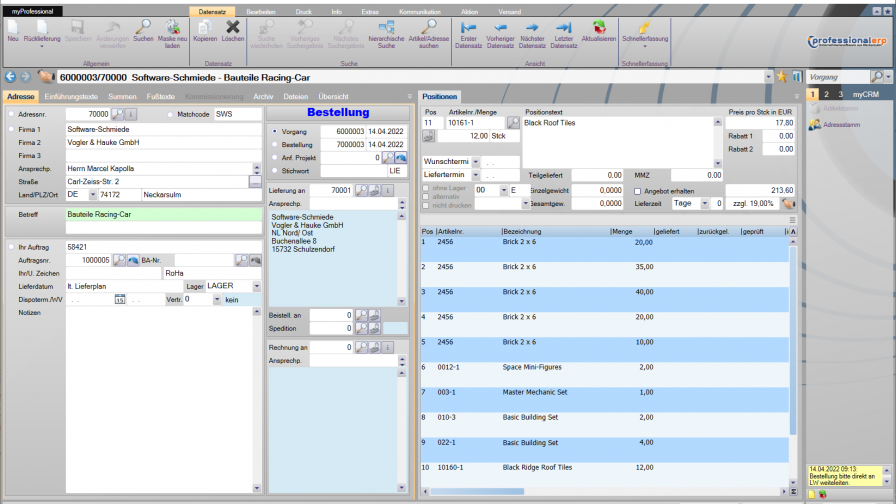Screen dimensions: 896x504
Task: Open the Suchen search tool
Action: pos(143,28)
